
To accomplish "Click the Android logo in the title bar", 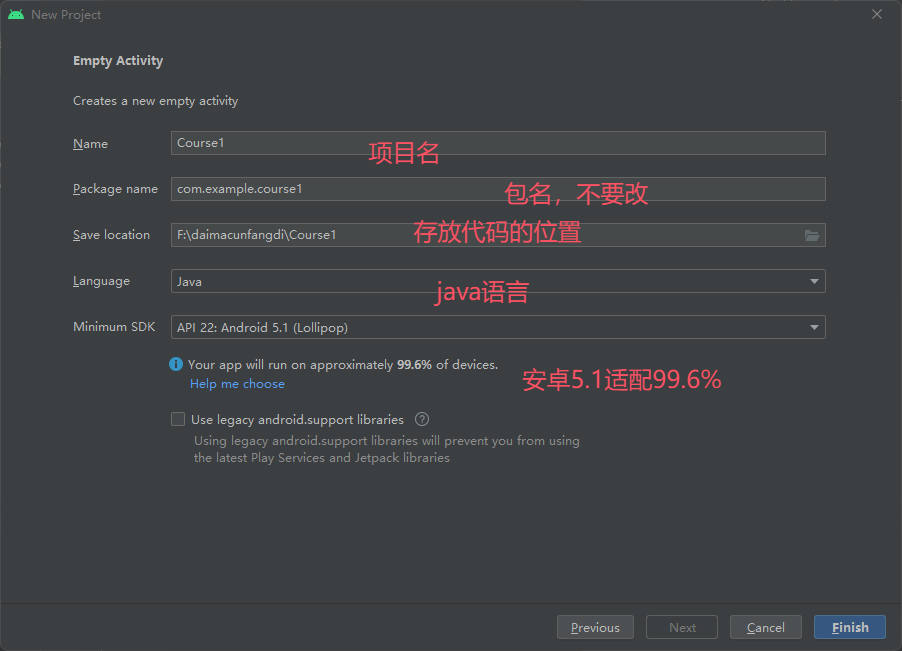I will tap(16, 14).
